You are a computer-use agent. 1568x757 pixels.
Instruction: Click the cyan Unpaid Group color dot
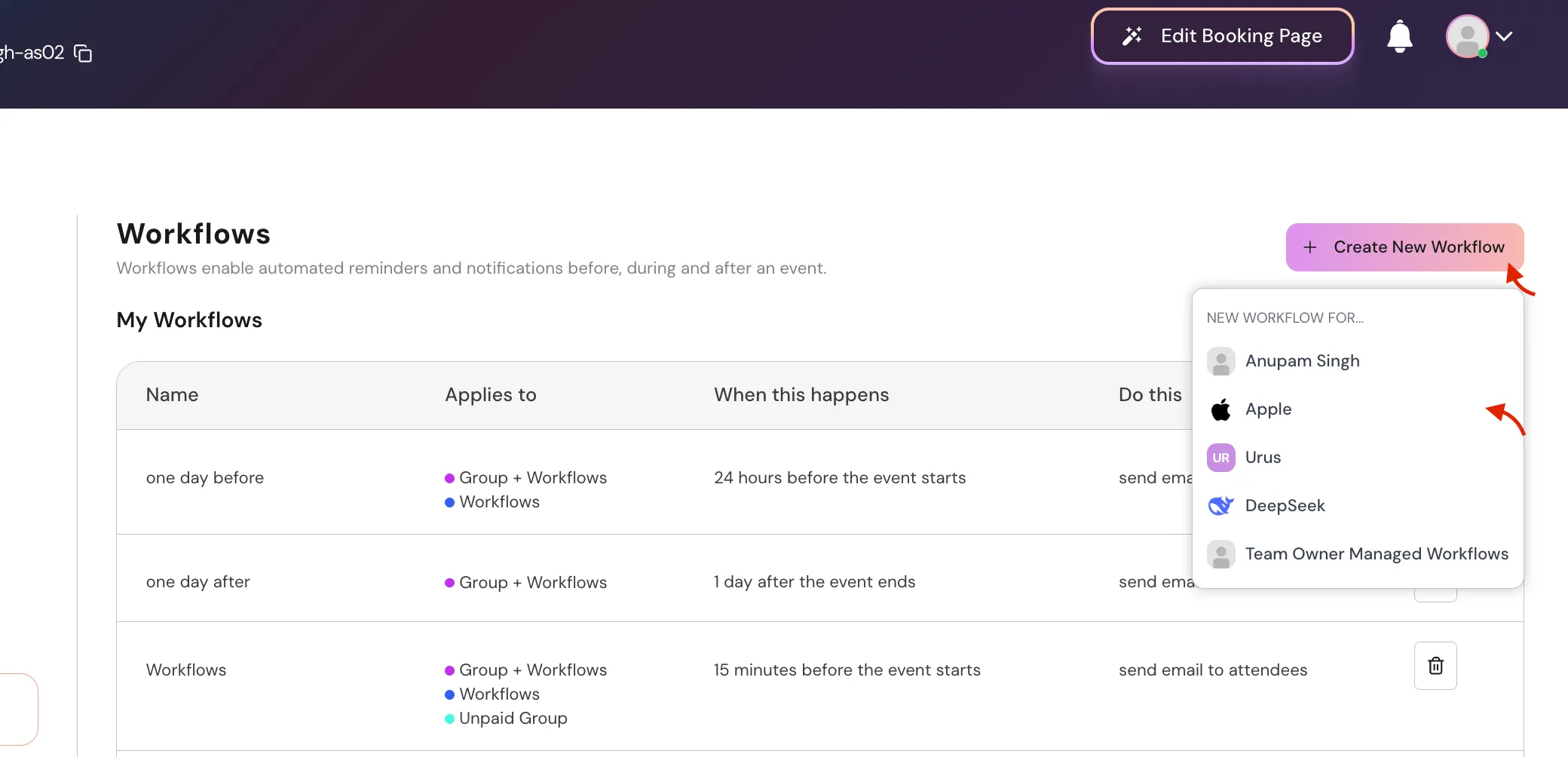[449, 719]
